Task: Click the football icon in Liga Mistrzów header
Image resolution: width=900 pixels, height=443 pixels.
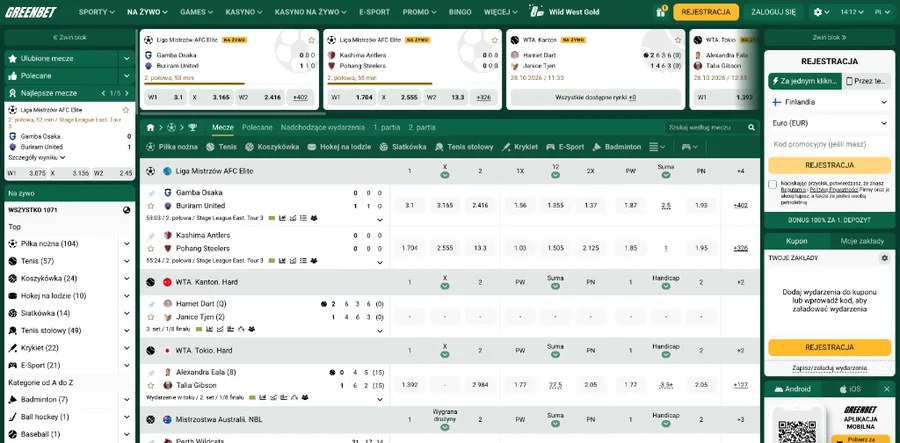Action: coord(150,171)
